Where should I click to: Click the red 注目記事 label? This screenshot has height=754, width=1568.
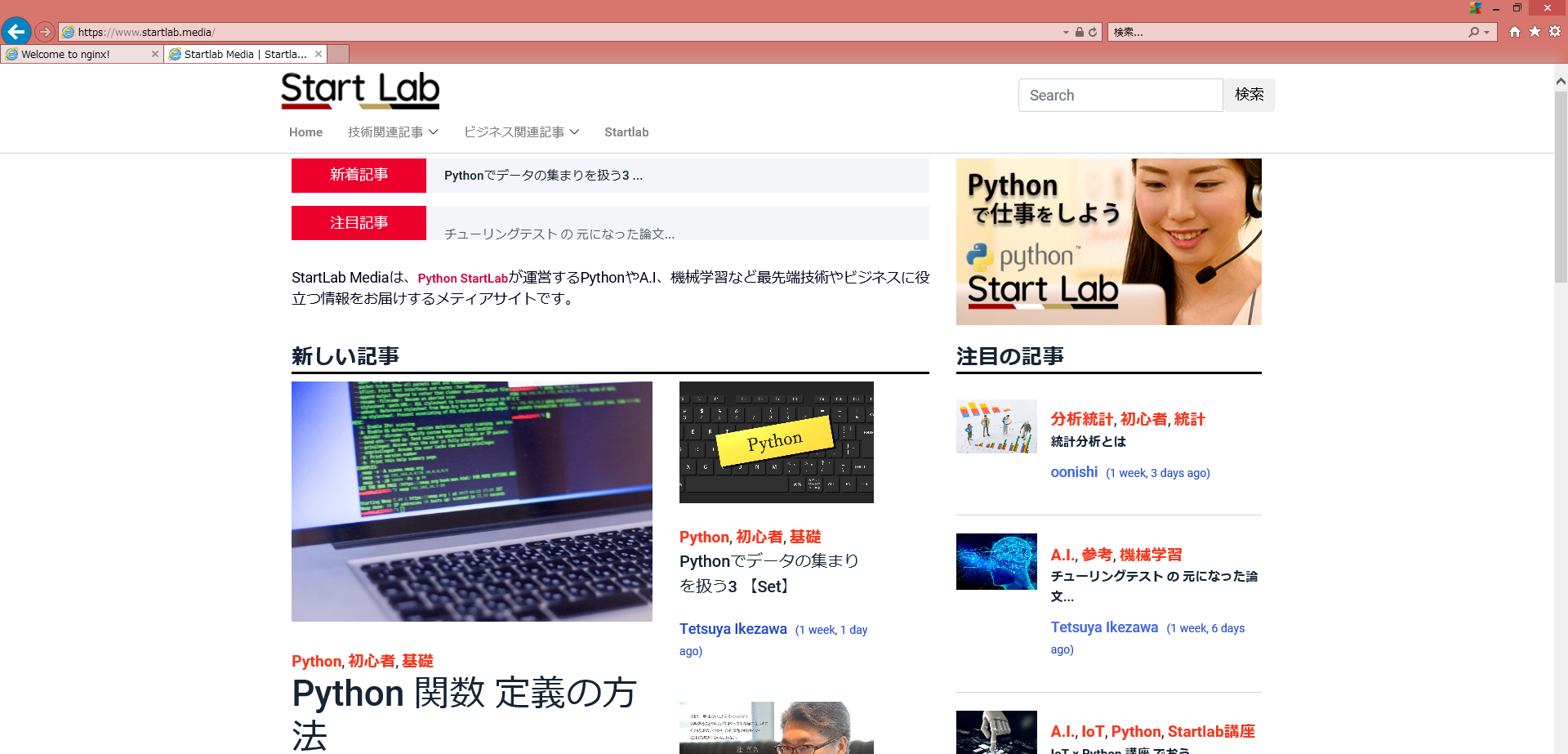coord(359,223)
